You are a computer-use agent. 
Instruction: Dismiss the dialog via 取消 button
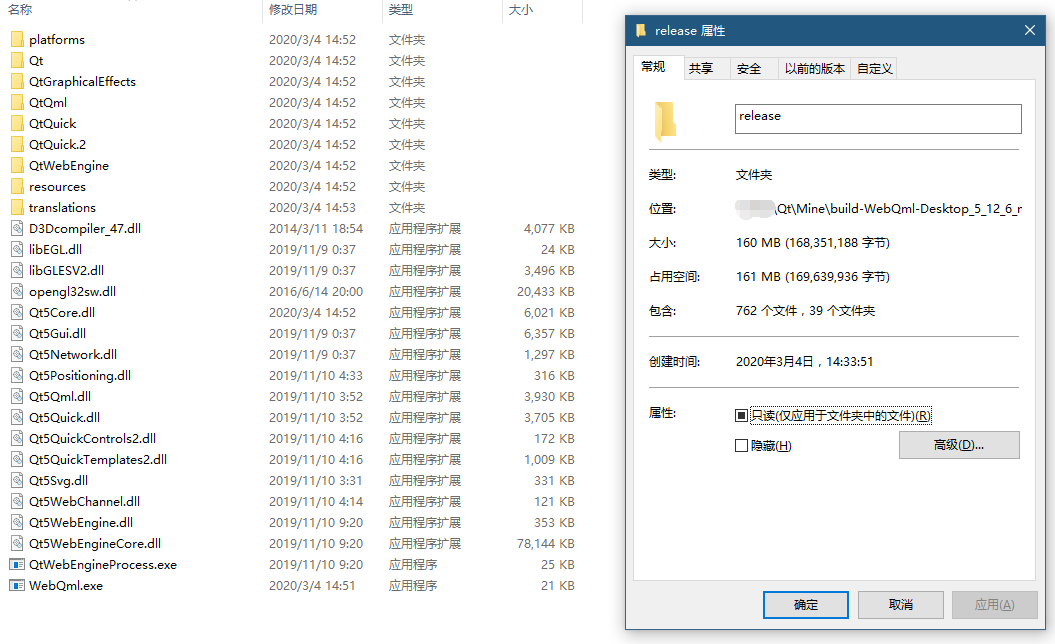[x=900, y=604]
